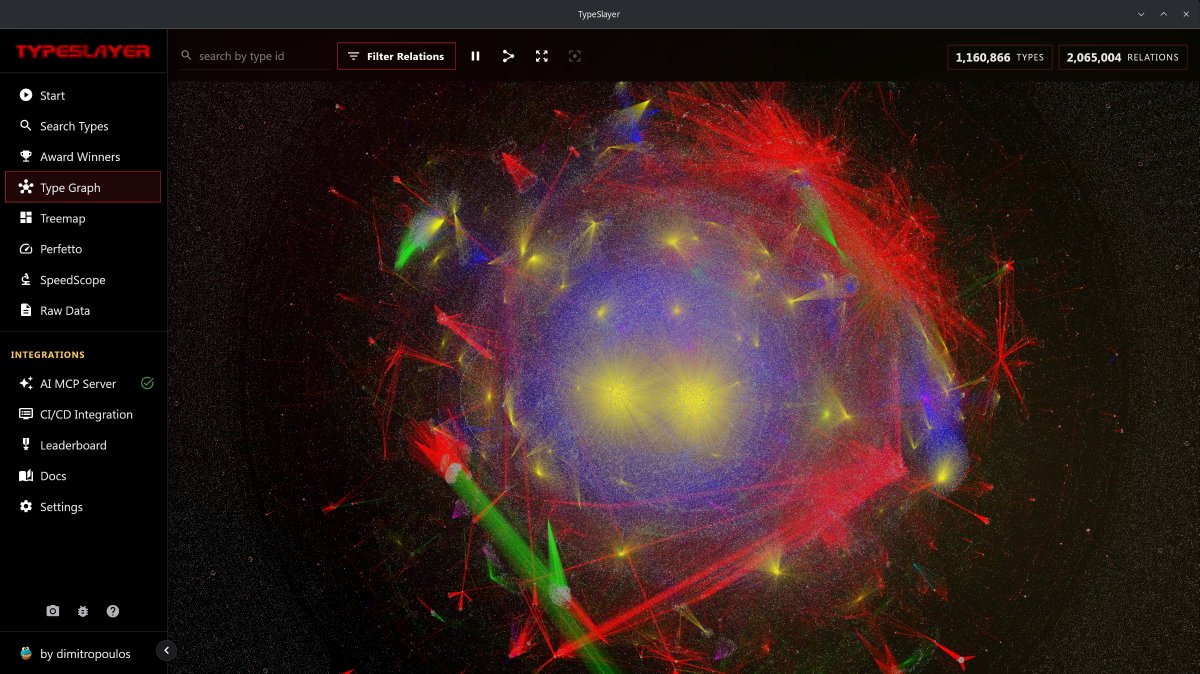Open CI/CD Integration page
1200x674 pixels.
click(x=83, y=414)
